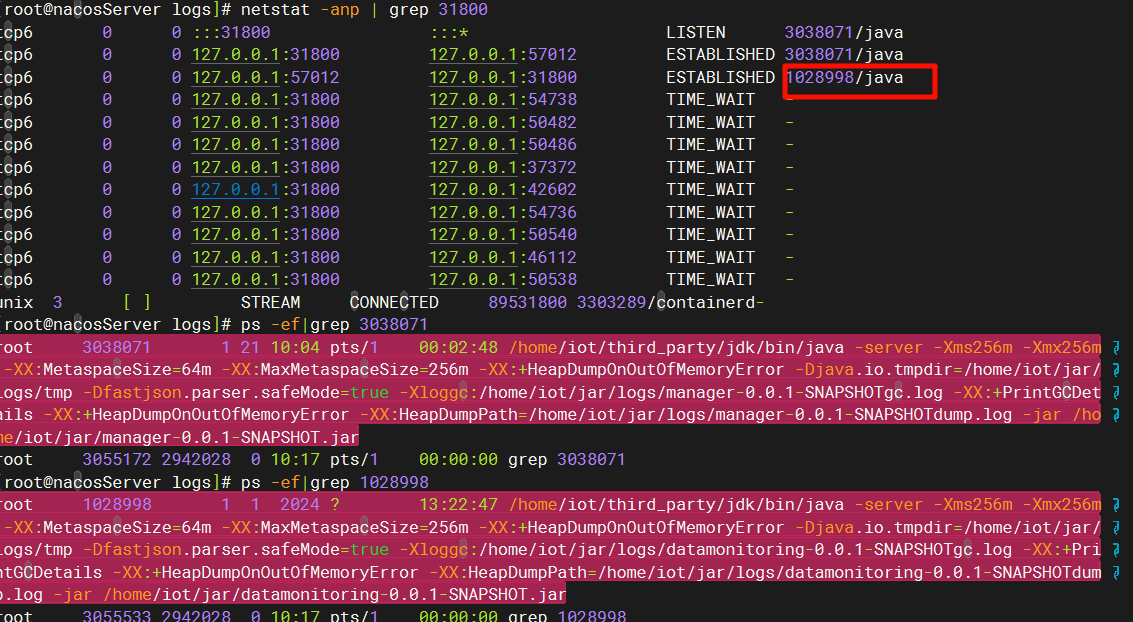This screenshot has height=622, width=1133.
Task: Click the 'ps -ef|grep 1028998' command
Action: coord(334,482)
